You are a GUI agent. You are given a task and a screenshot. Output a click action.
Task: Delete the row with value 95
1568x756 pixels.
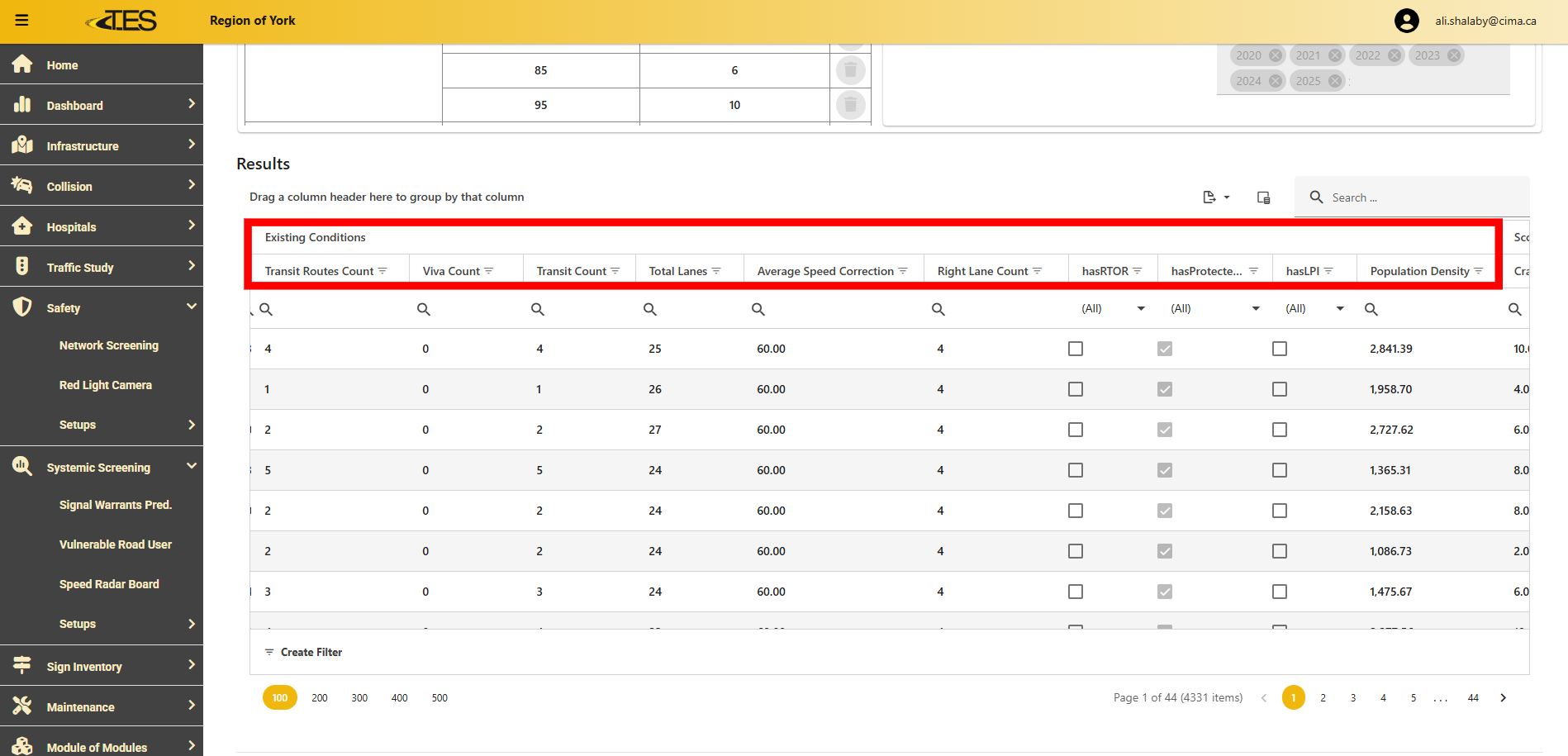click(850, 105)
